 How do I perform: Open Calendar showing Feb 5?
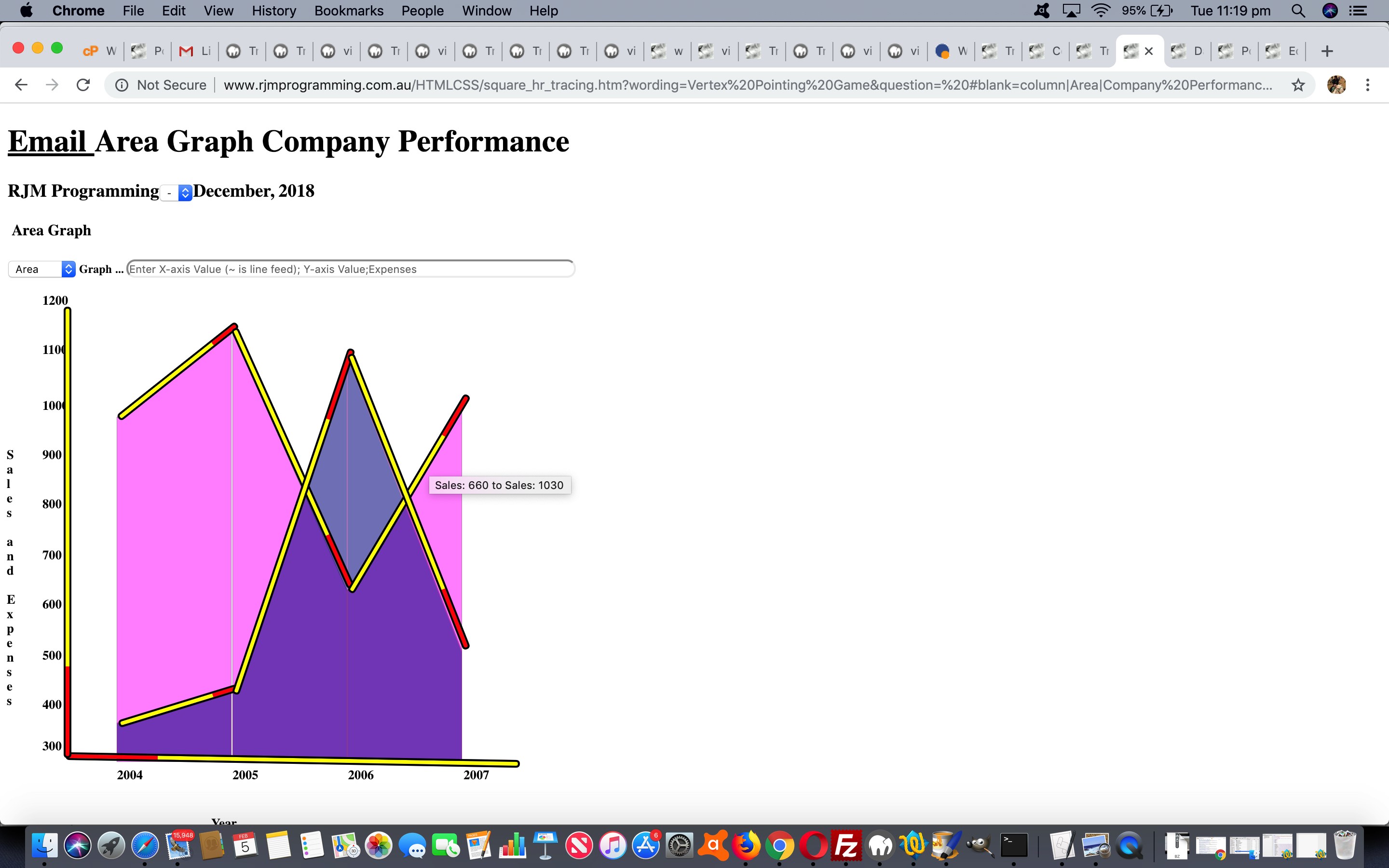coord(245,845)
